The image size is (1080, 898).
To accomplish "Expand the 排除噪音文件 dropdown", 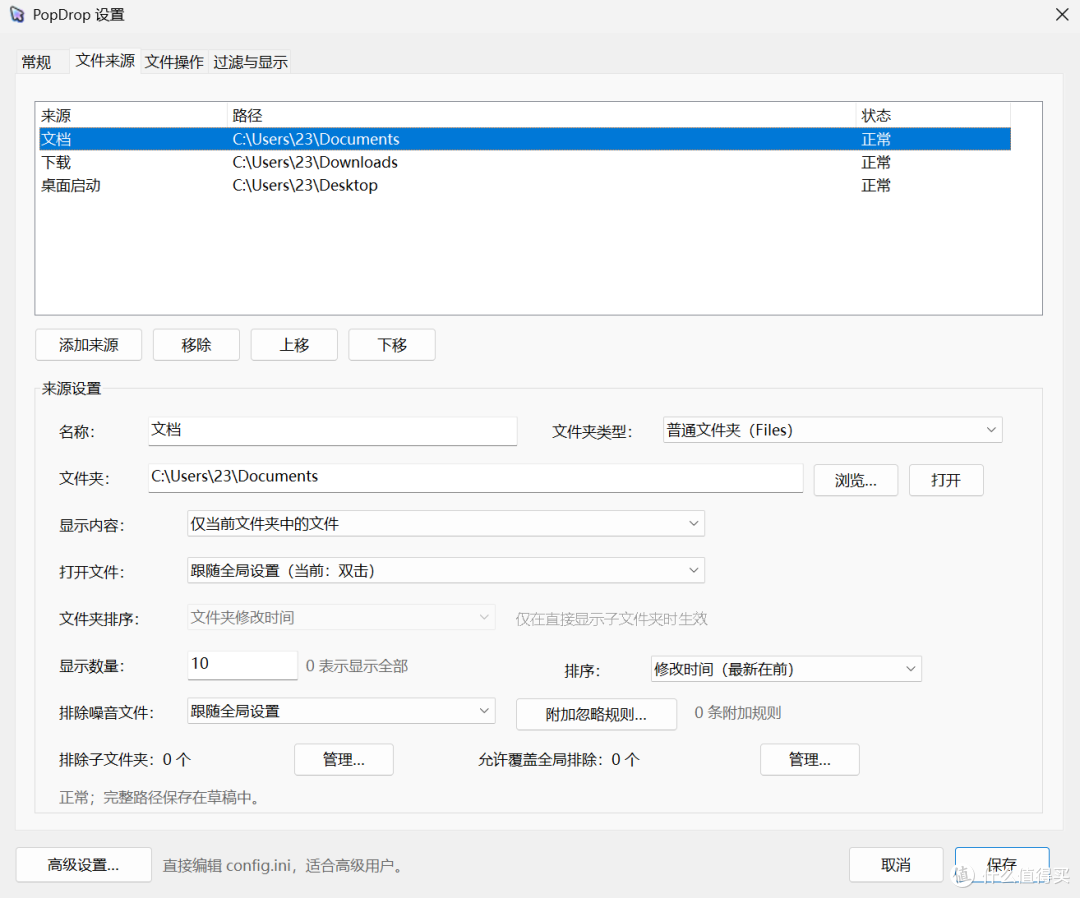I will pyautogui.click(x=341, y=711).
